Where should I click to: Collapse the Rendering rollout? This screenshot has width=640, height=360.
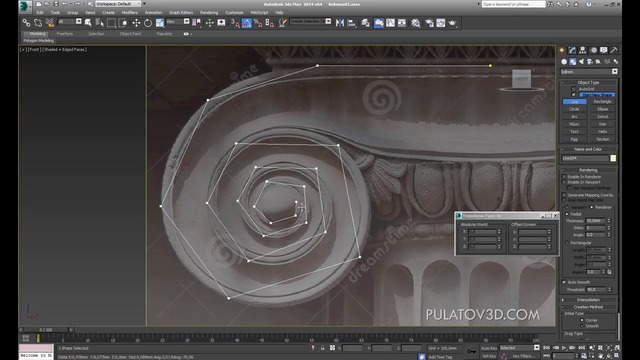click(588, 170)
